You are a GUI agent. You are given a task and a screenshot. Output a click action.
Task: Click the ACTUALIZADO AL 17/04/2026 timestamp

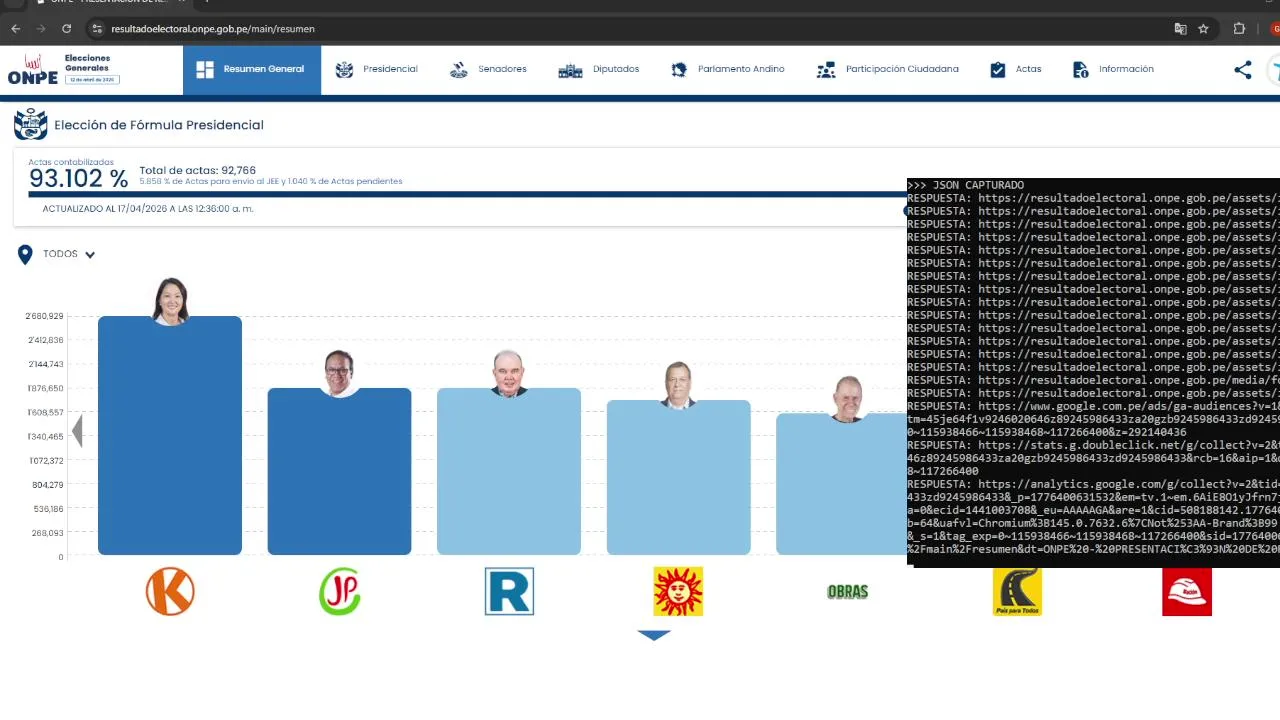pyautogui.click(x=148, y=209)
